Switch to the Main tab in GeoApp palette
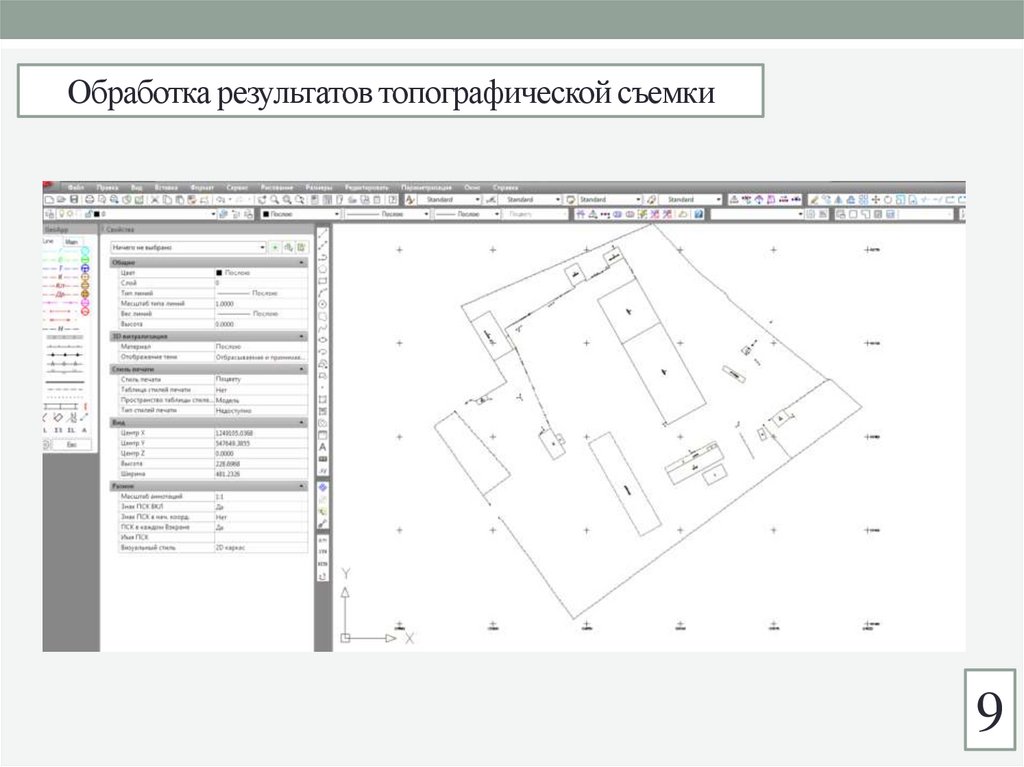 click(x=71, y=242)
